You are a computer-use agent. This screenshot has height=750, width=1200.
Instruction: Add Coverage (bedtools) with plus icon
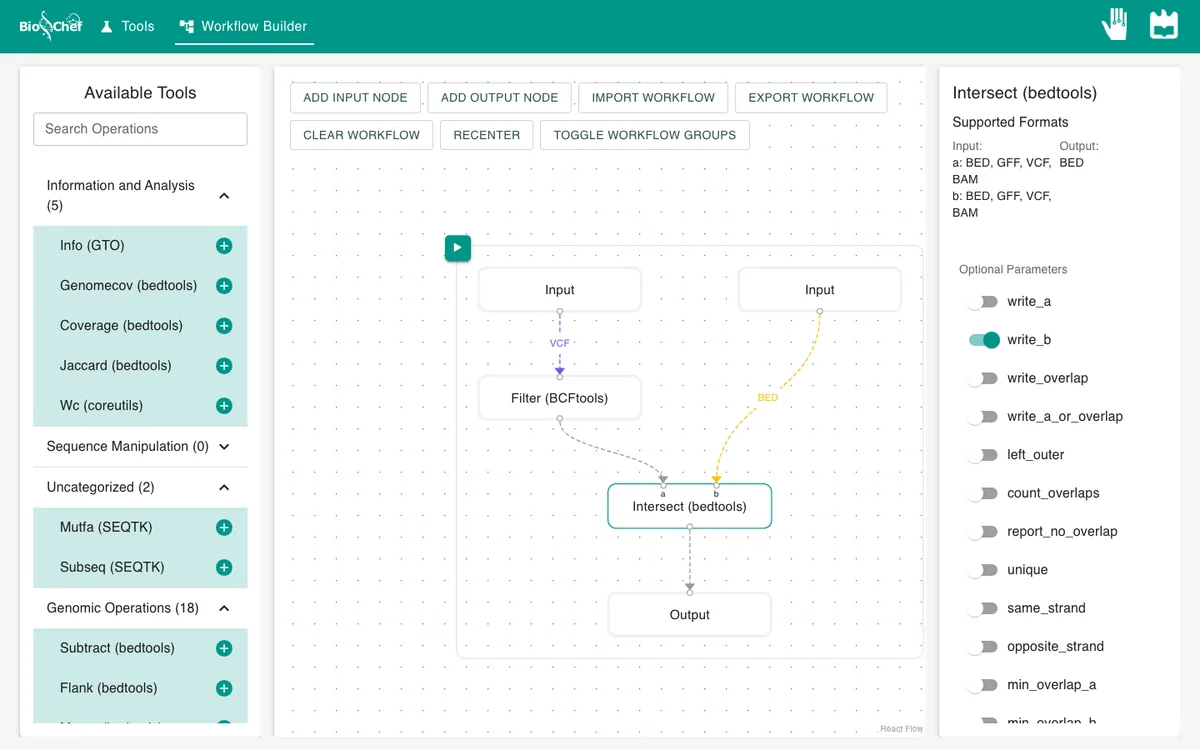224,326
